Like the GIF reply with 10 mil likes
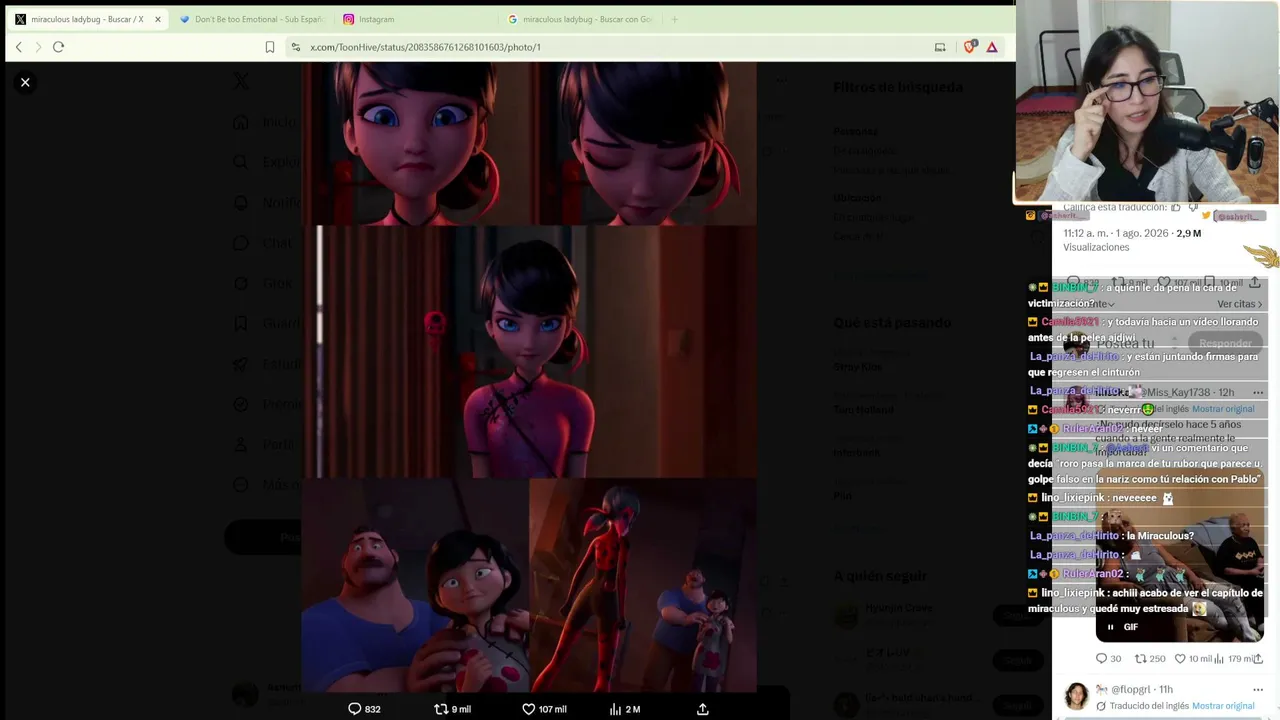The width and height of the screenshot is (1280, 720). (x=1193, y=659)
